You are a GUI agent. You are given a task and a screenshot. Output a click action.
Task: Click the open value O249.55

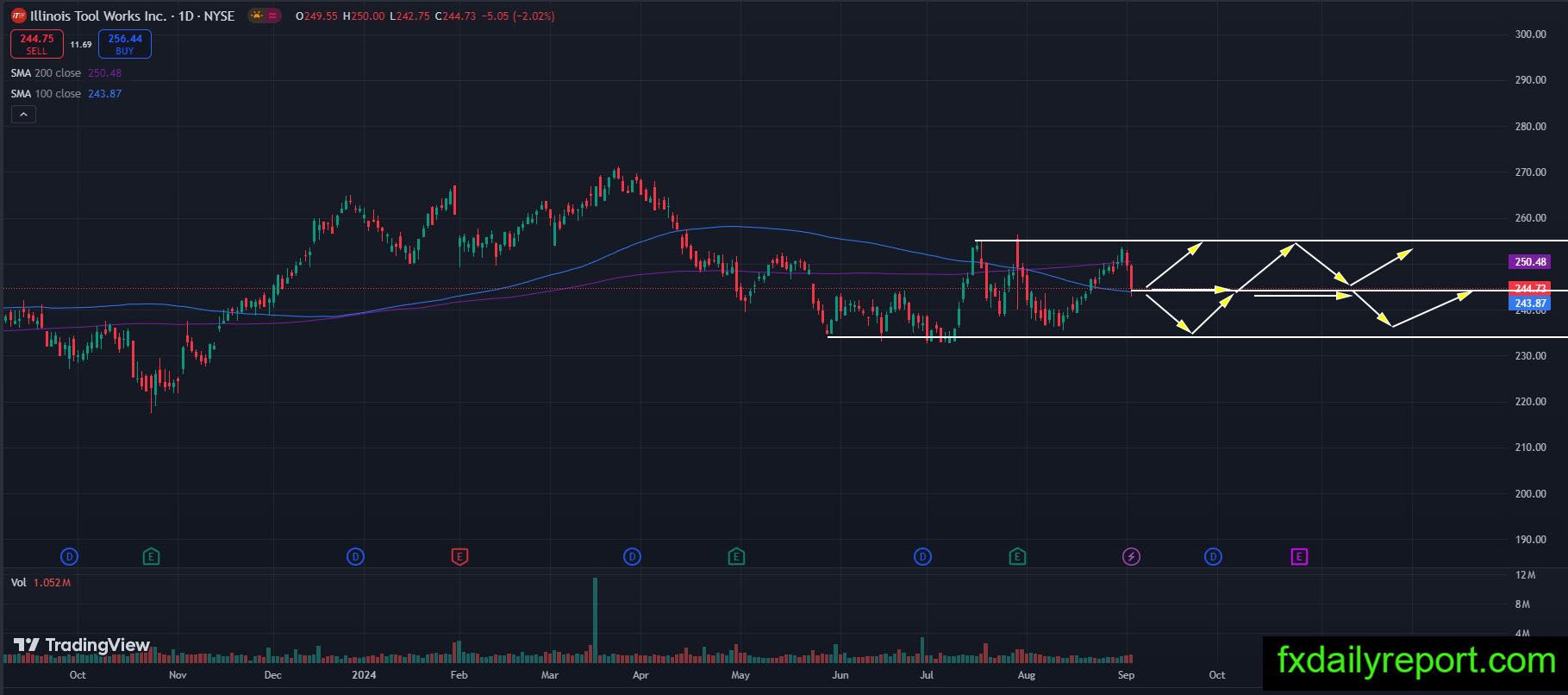point(316,16)
